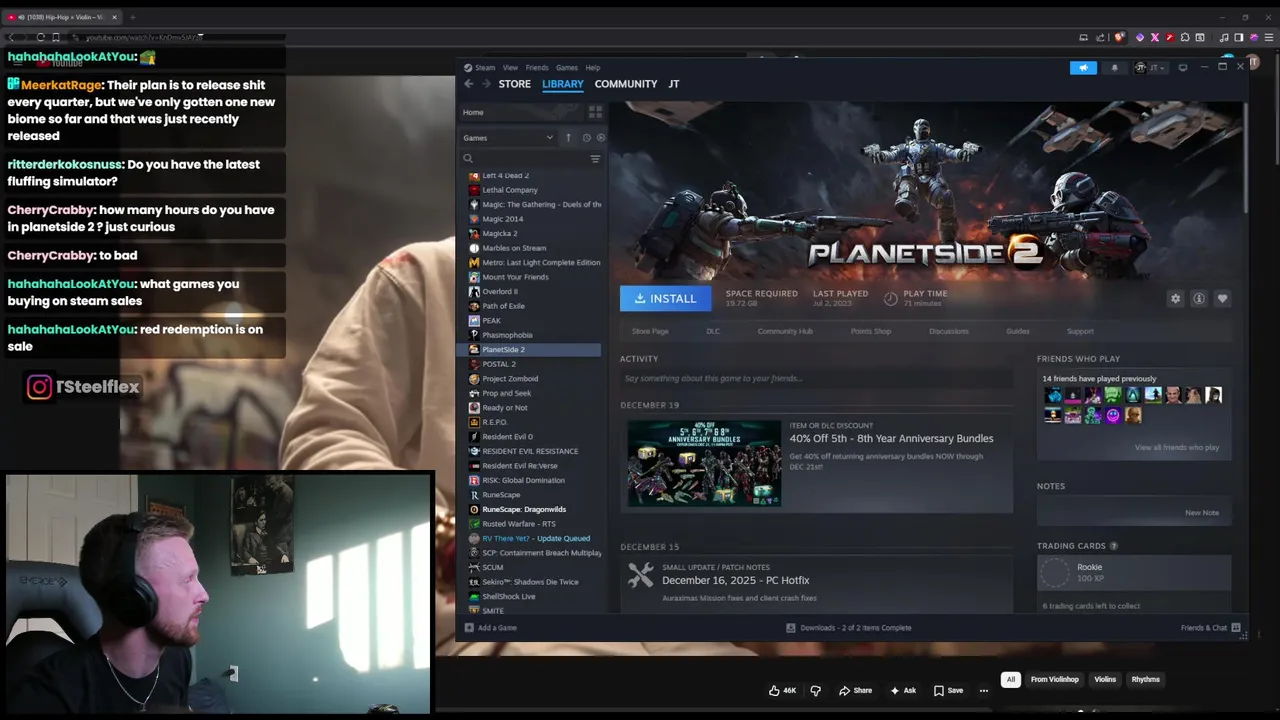Screen dimensions: 1280x720
Task: Open PlanetSide 2 Guides
Action: pyautogui.click(x=1018, y=331)
